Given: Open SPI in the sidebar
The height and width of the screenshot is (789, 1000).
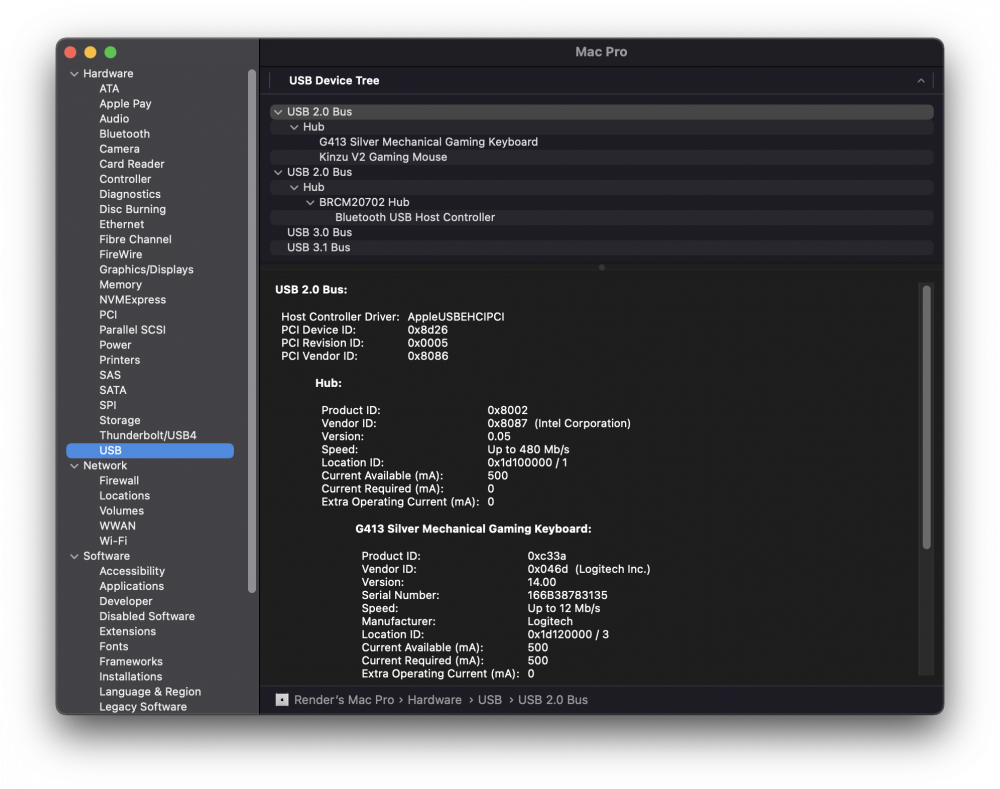Looking at the screenshot, I should (x=108, y=406).
